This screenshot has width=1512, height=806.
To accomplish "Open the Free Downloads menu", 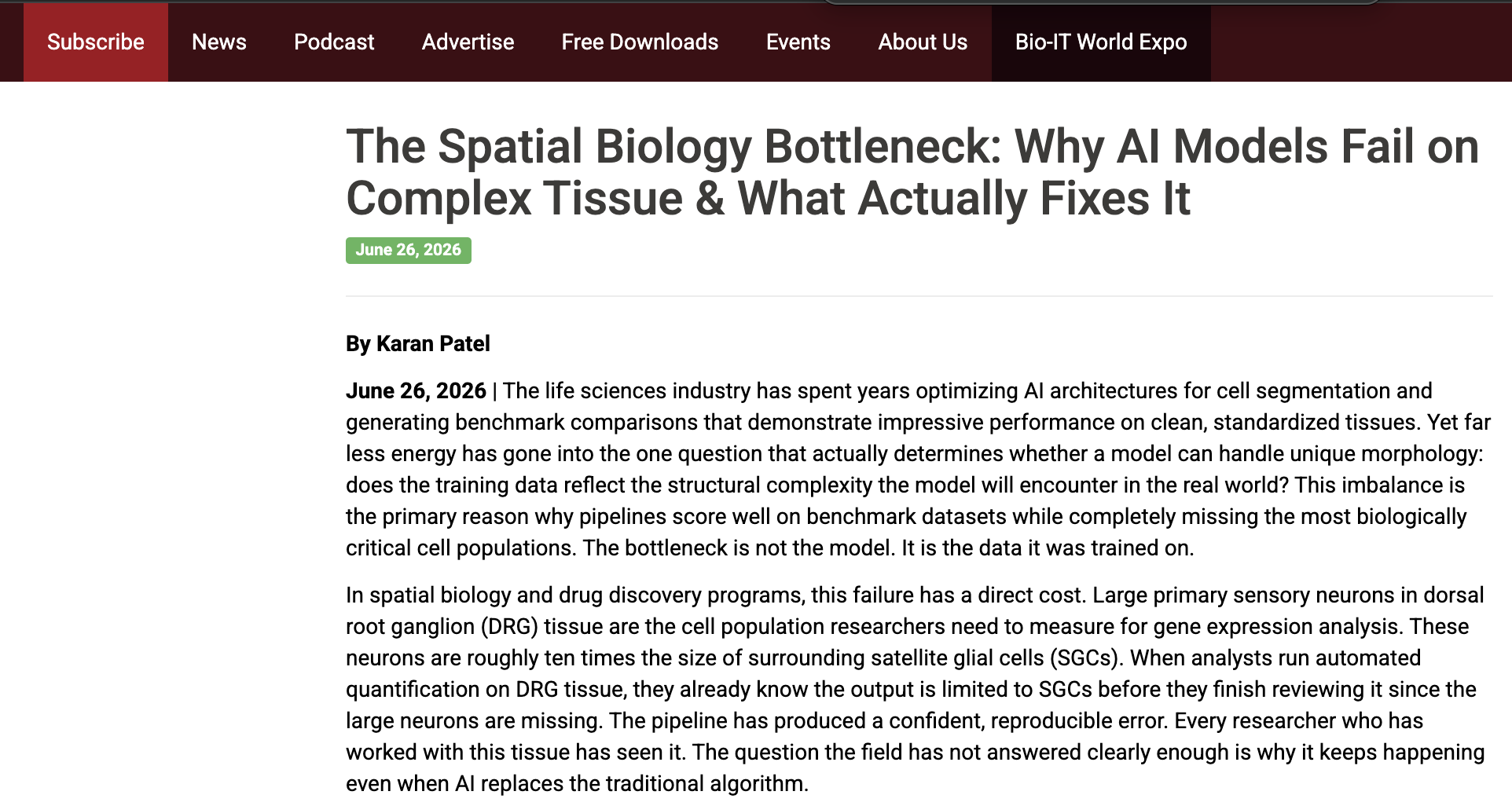I will (640, 42).
